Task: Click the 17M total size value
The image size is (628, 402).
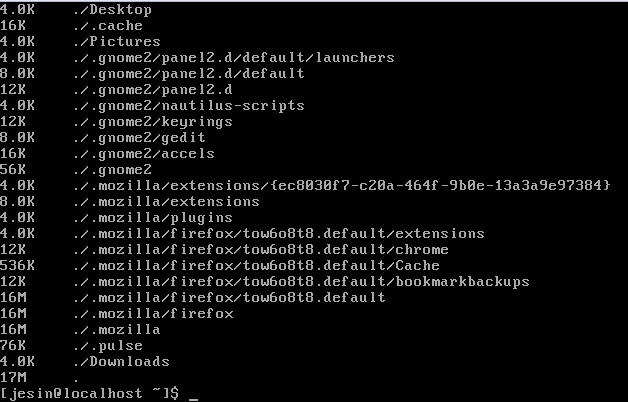Action: (12, 378)
